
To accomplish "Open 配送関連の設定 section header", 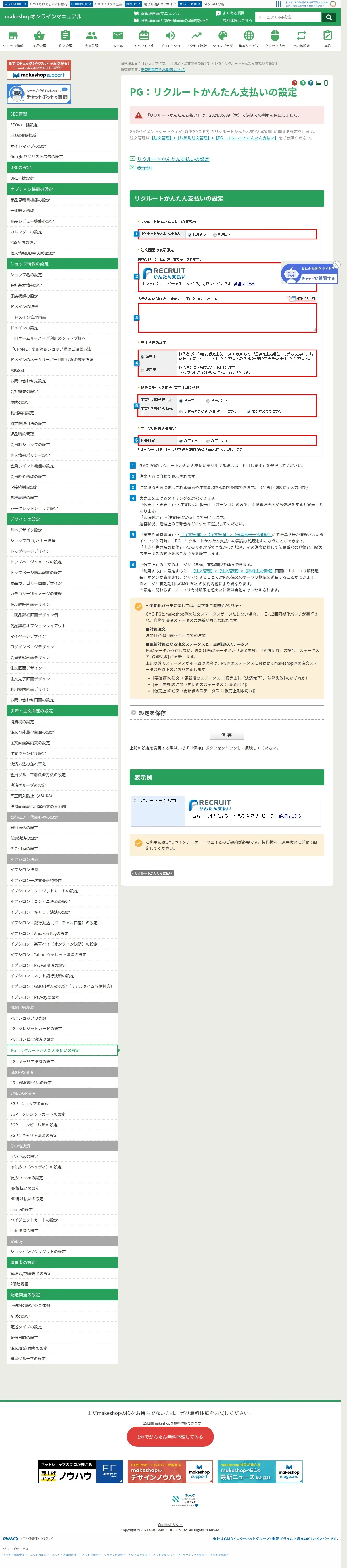I will [x=62, y=1295].
